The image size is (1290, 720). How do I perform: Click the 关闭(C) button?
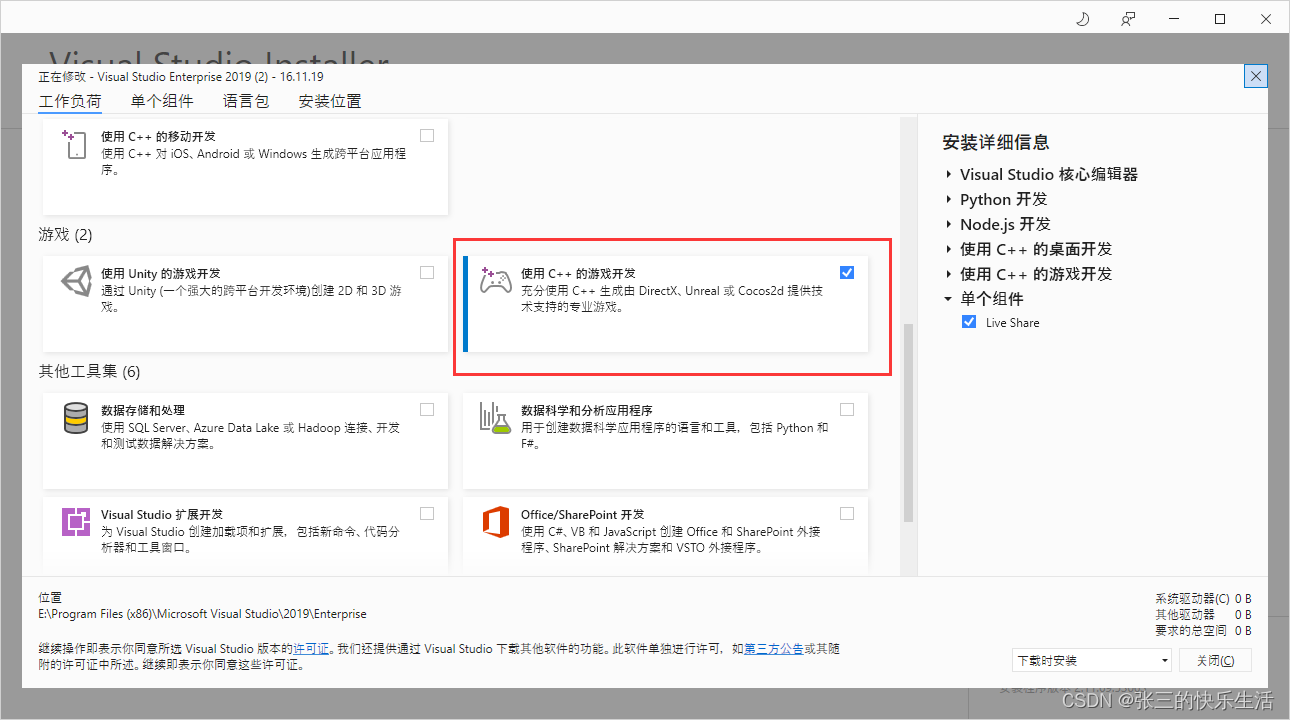[x=1215, y=661]
